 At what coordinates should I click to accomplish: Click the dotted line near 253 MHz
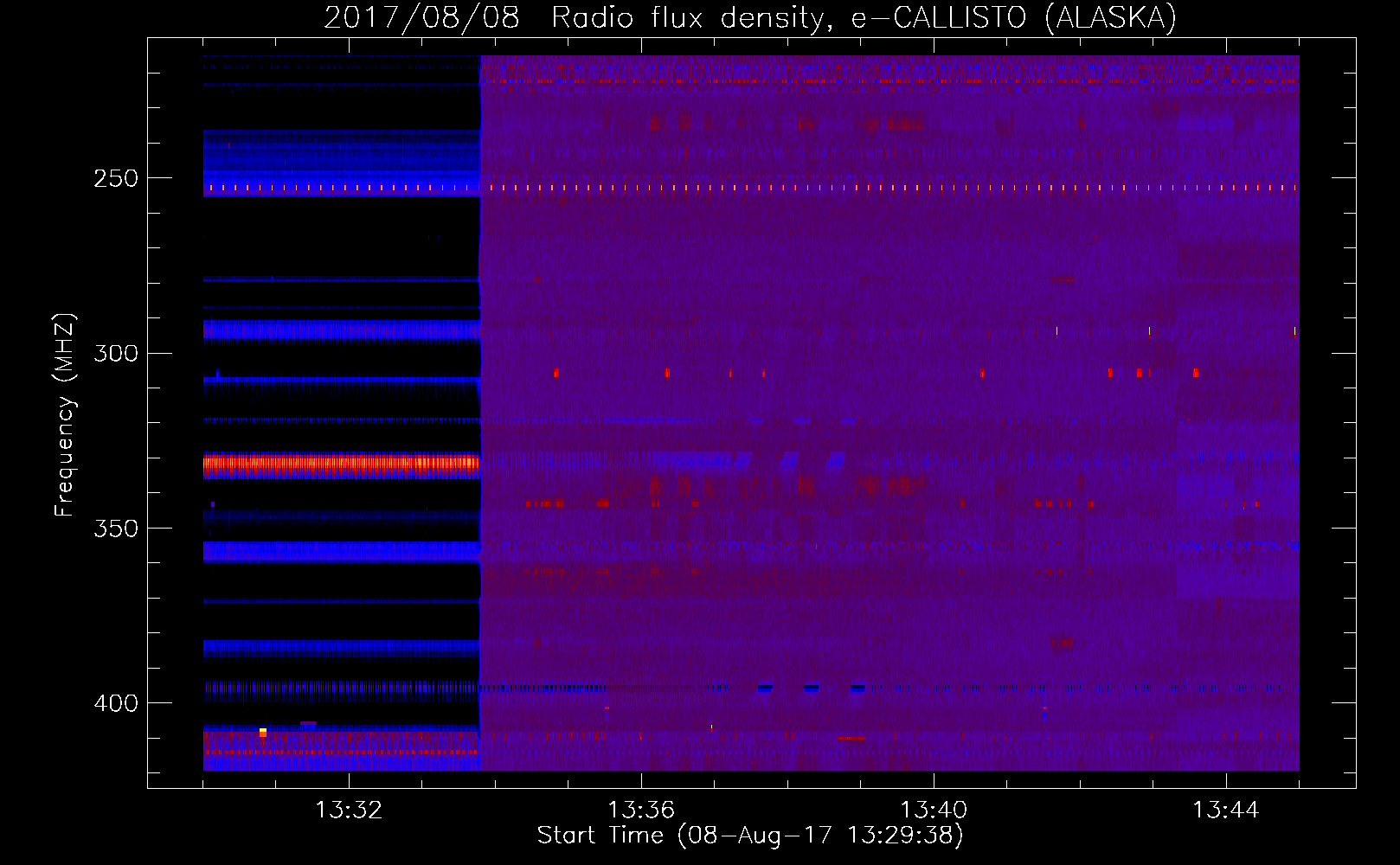751,187
